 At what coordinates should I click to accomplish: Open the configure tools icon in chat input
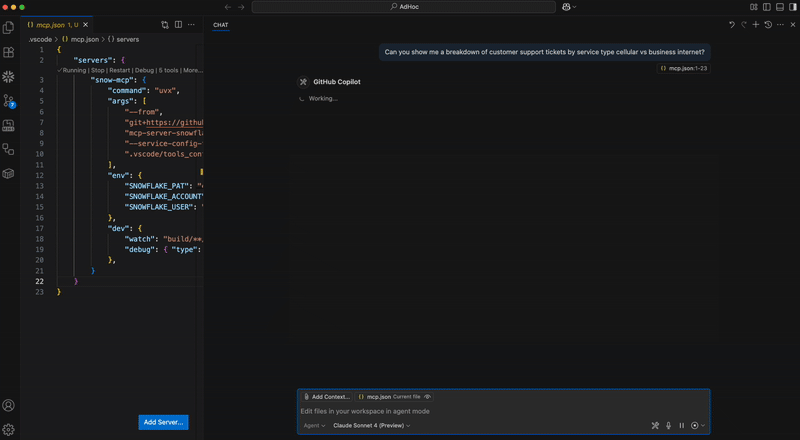click(655, 425)
